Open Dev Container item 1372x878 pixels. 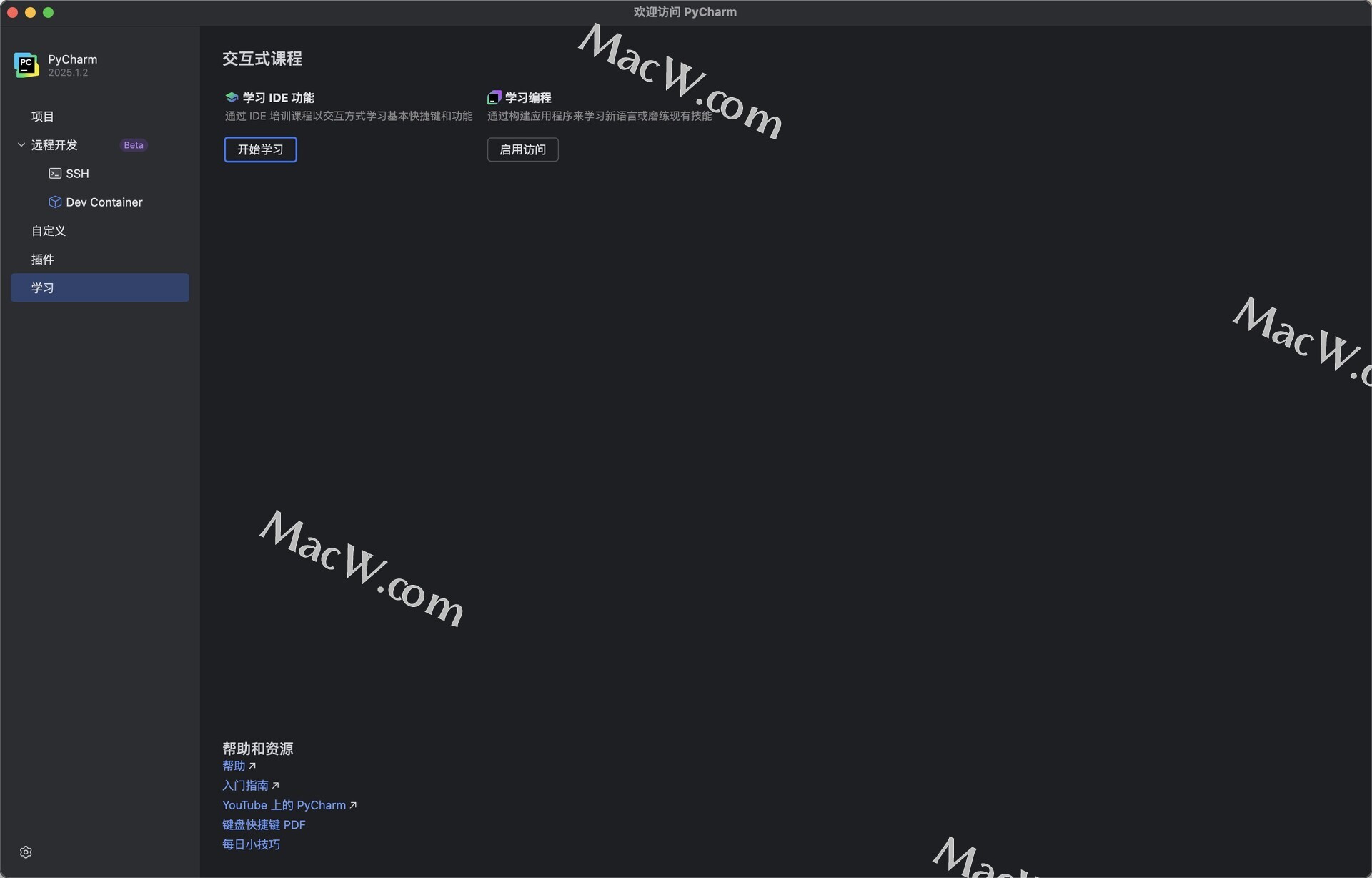coord(100,202)
